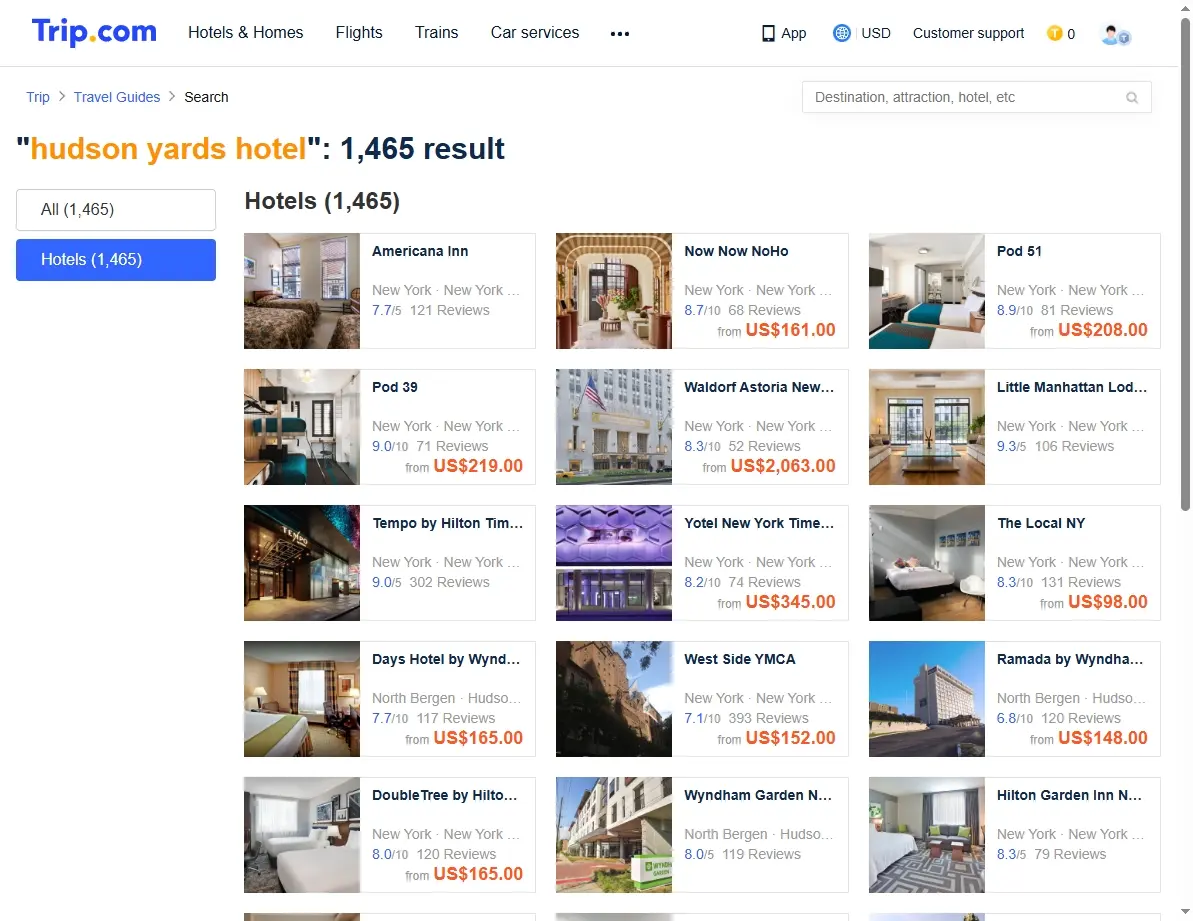Click the Now Now NoHo title
This screenshot has height=921, width=1193.
pyautogui.click(x=736, y=251)
